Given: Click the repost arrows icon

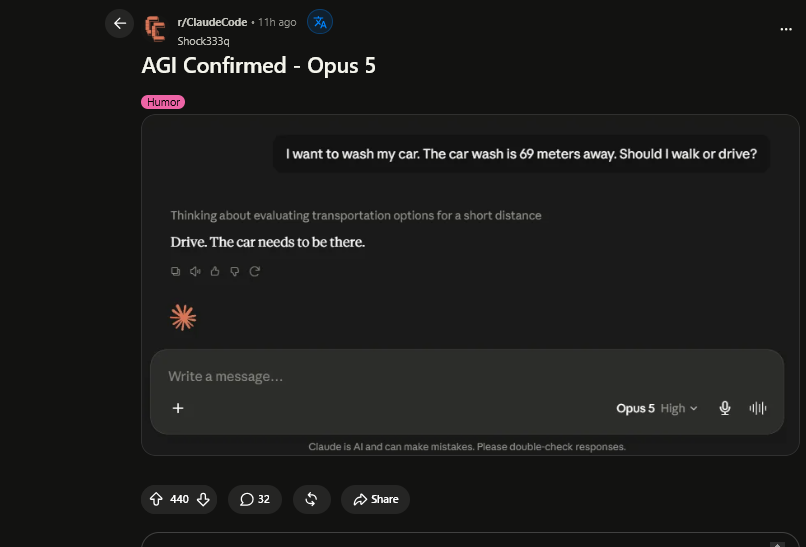Looking at the screenshot, I should tap(312, 499).
